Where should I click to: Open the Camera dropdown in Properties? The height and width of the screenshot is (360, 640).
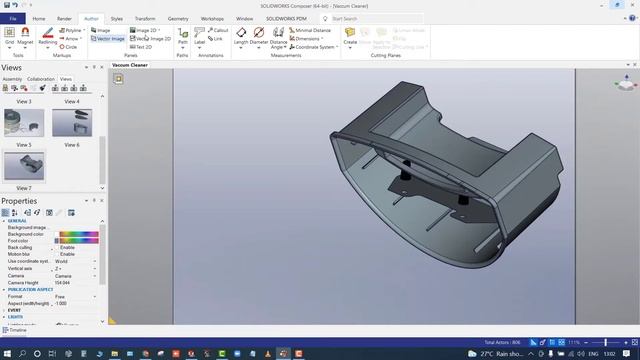click(x=95, y=276)
